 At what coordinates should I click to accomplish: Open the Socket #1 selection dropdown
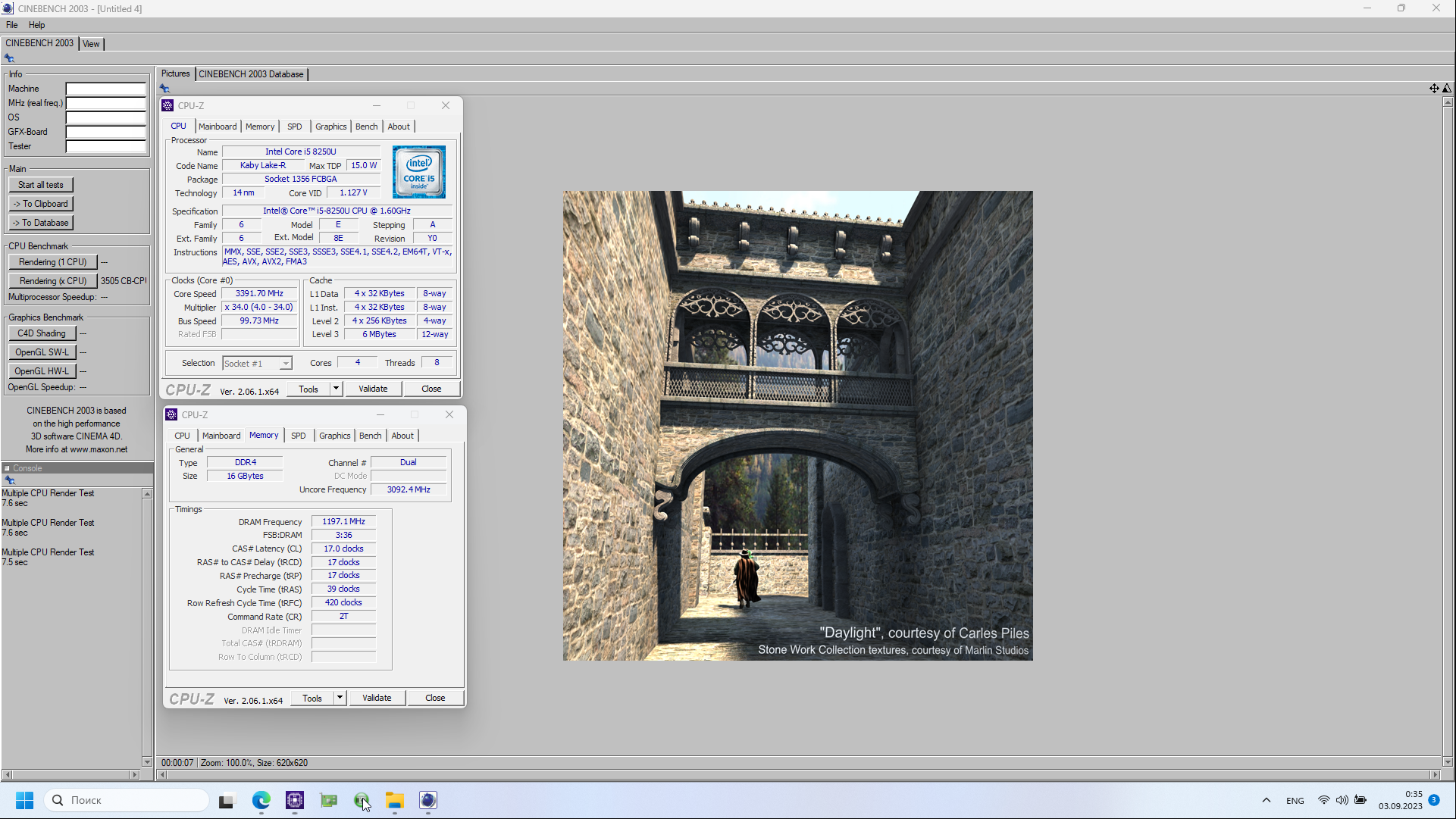click(x=257, y=364)
